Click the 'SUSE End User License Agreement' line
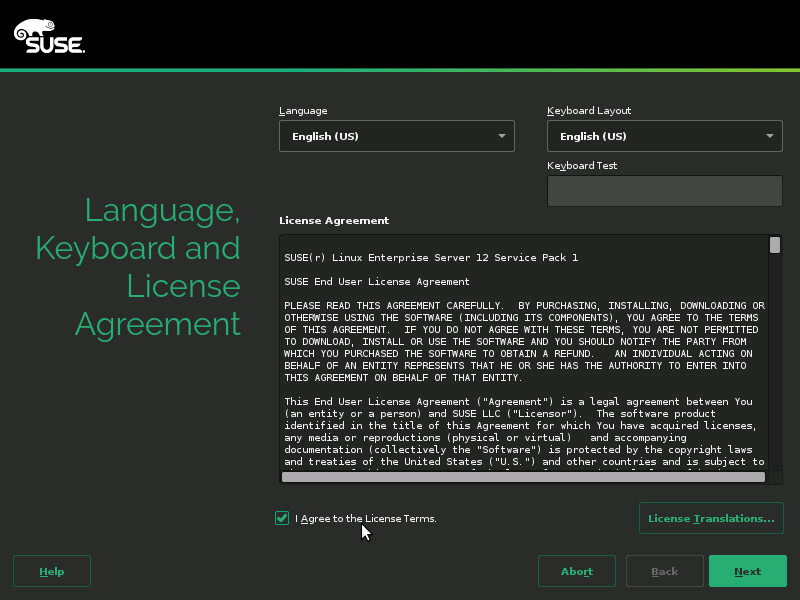This screenshot has height=600, width=800. 377,282
